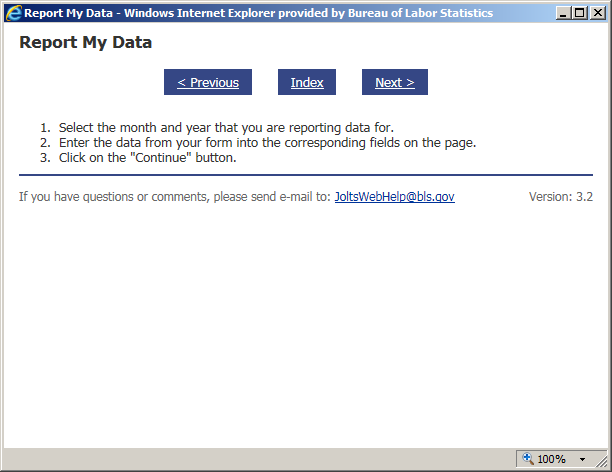
Task: Advance to the Next help page
Action: click(395, 82)
